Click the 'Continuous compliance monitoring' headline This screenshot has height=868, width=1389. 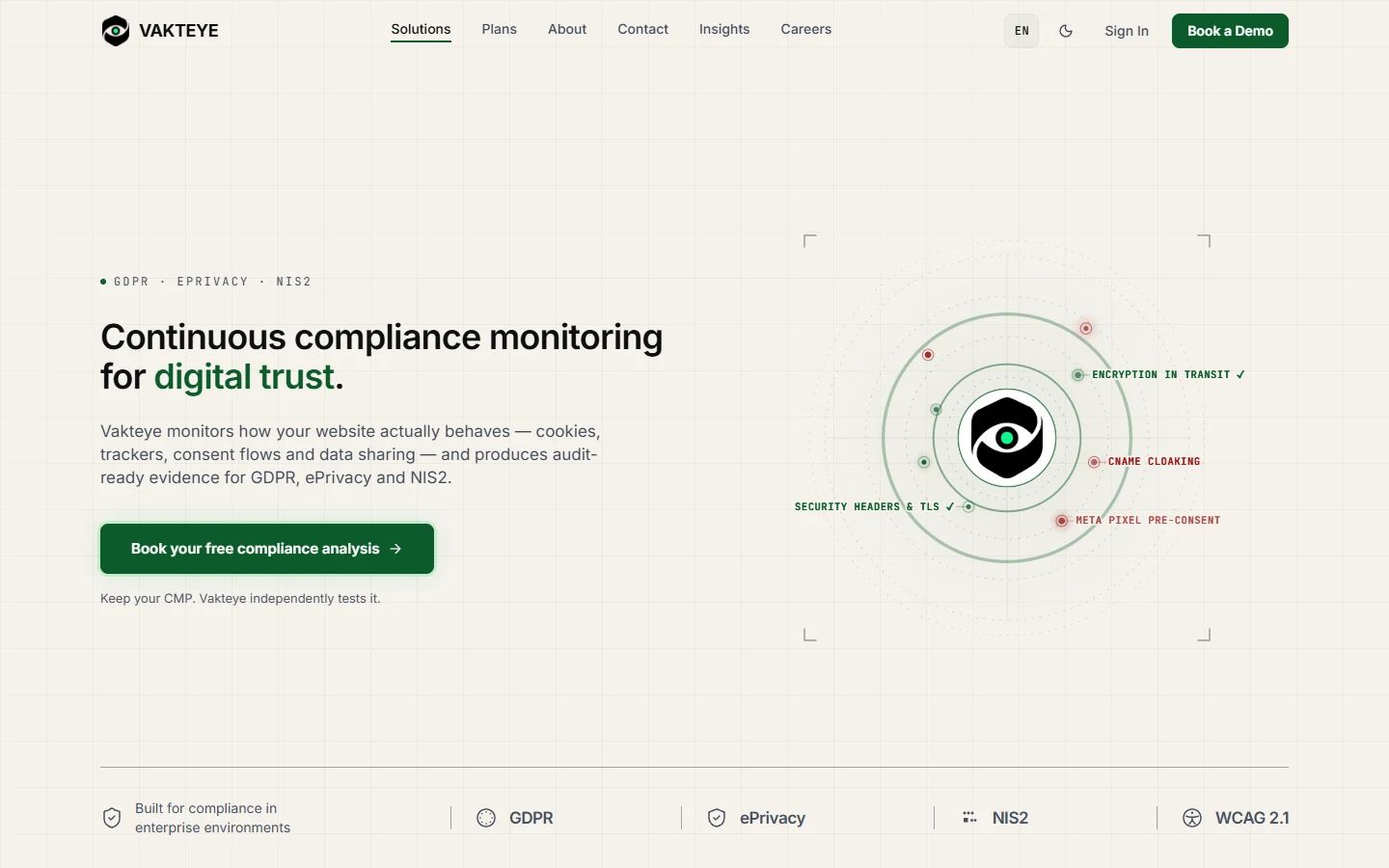(382, 338)
